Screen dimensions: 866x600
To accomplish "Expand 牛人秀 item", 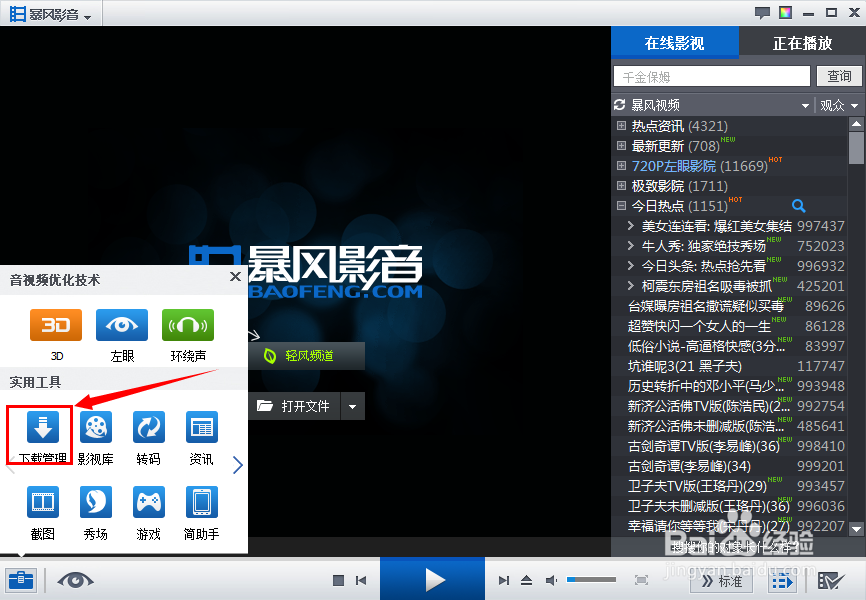I will pyautogui.click(x=630, y=245).
